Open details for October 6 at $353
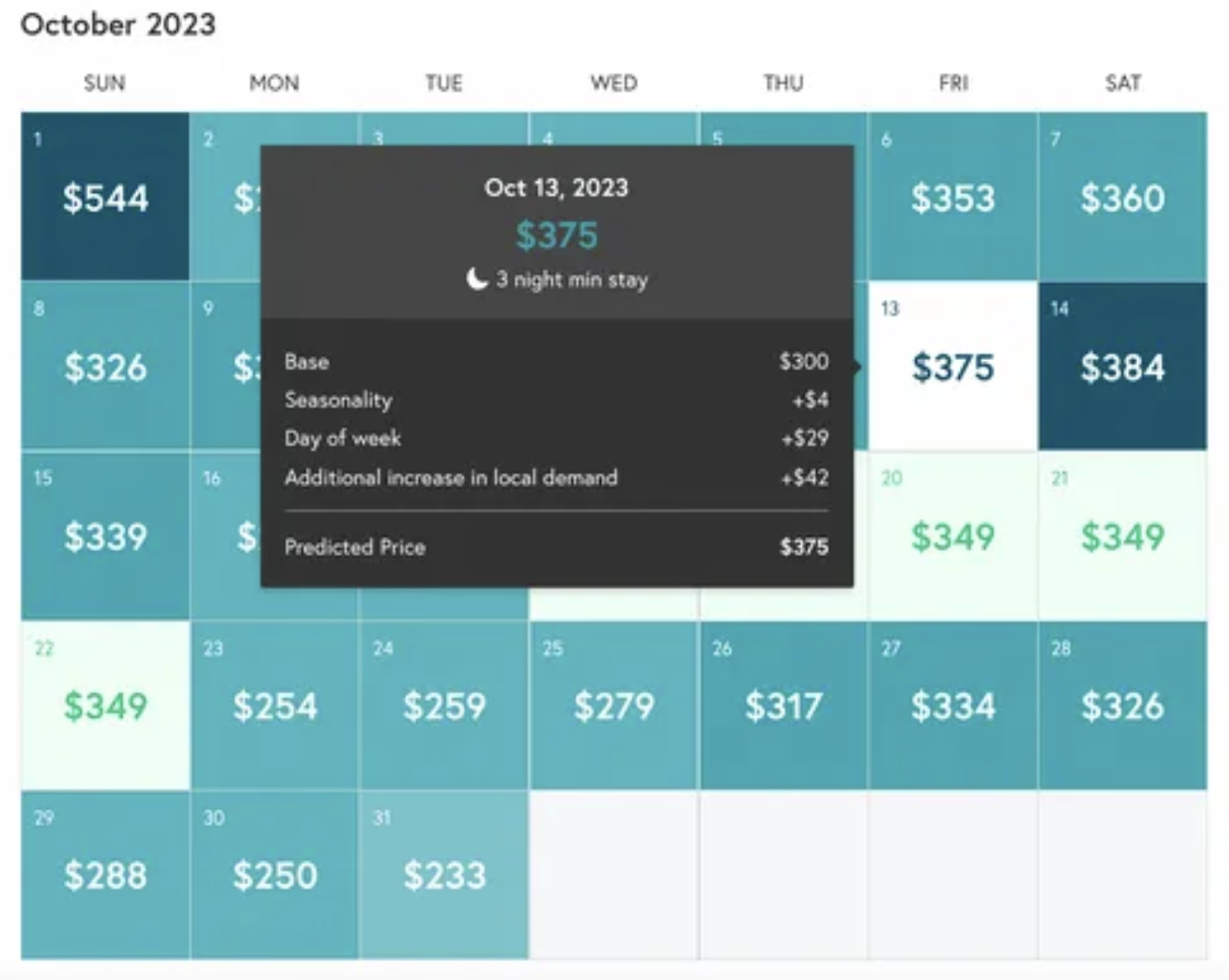Viewport: 1229px width, 980px height. [x=953, y=198]
